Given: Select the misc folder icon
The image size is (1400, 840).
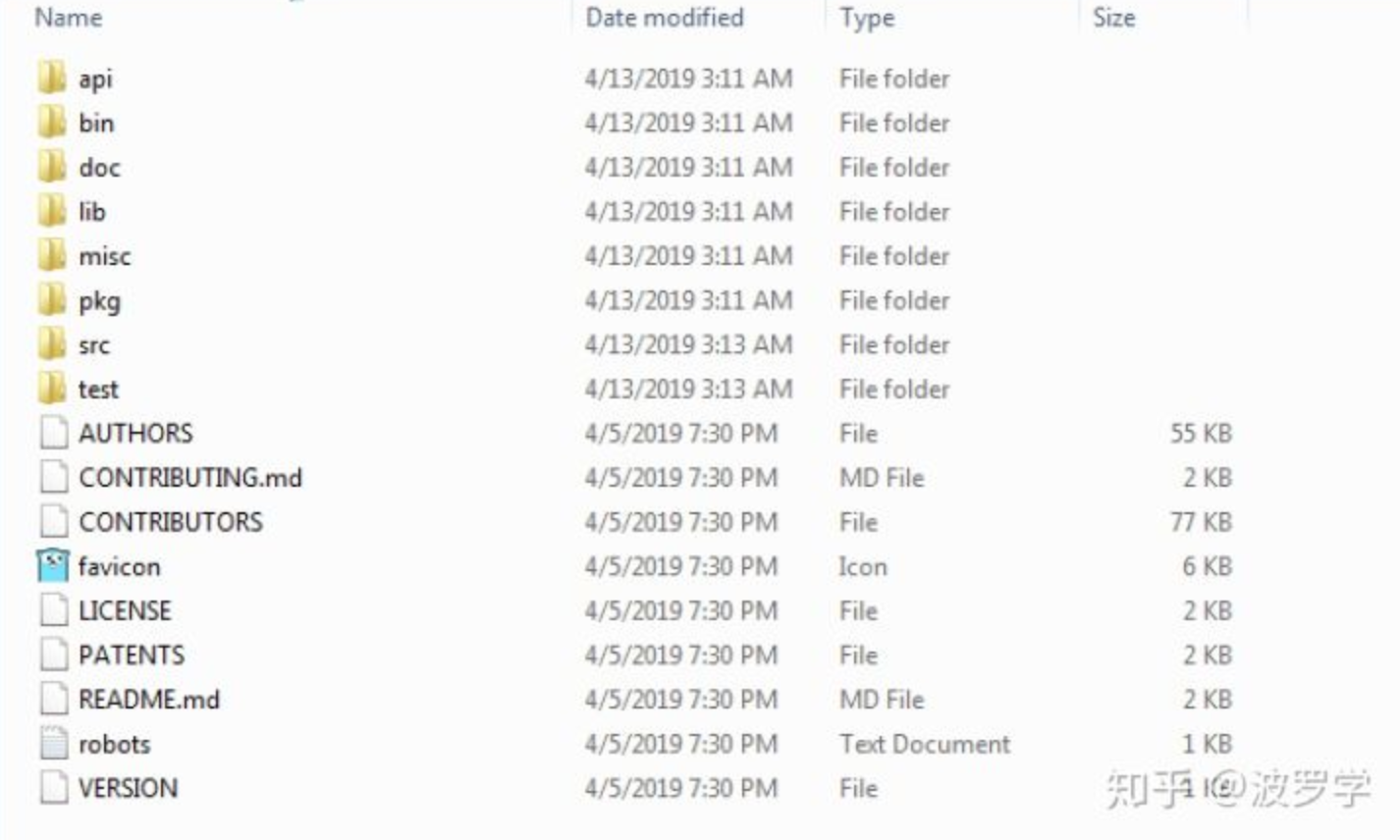Looking at the screenshot, I should click(x=52, y=256).
